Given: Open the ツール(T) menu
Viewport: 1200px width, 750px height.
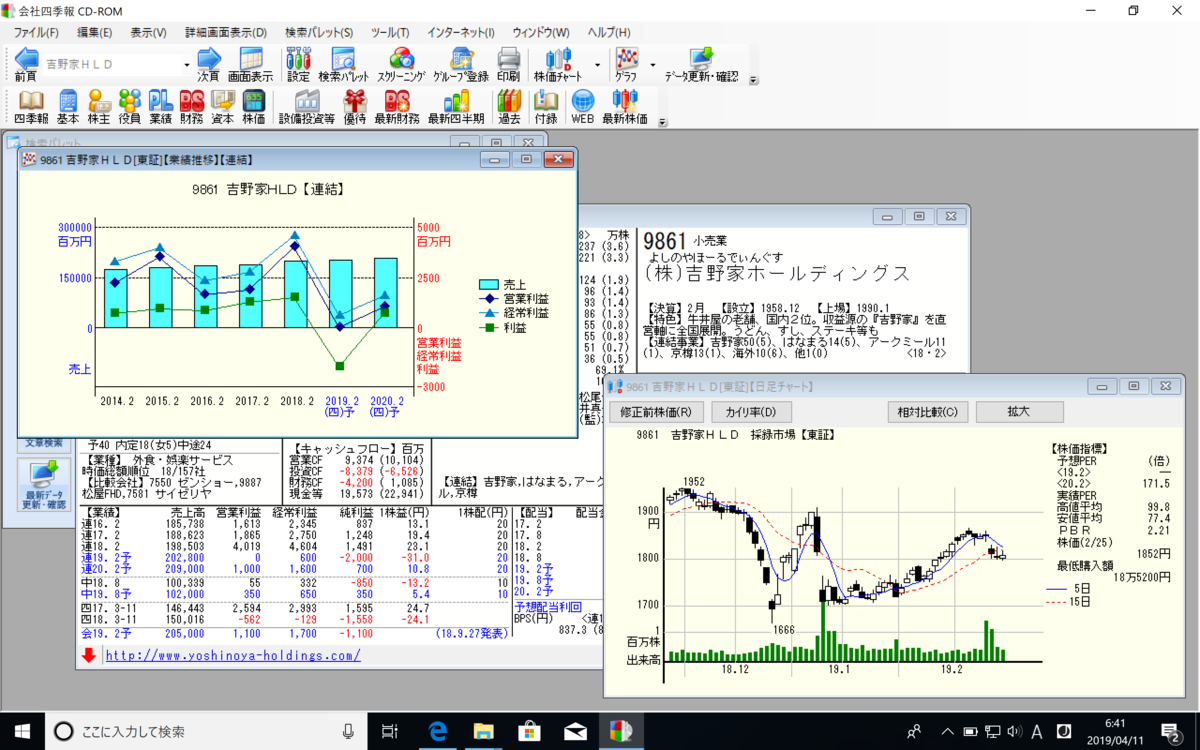Looking at the screenshot, I should pos(390,32).
